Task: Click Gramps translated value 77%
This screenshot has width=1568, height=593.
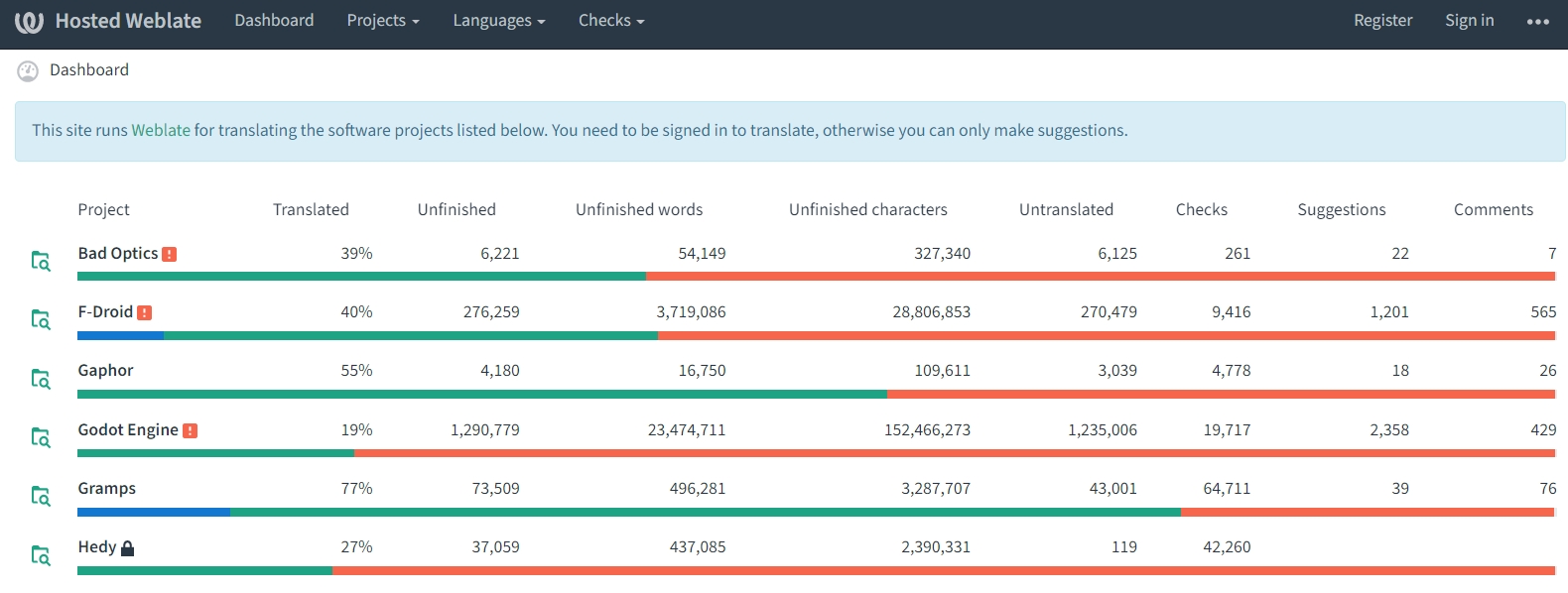Action: coord(356,488)
